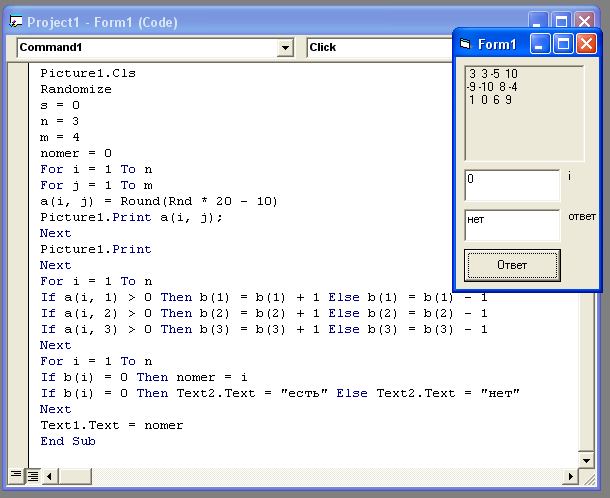This screenshot has width=610, height=498.
Task: Minimize the Project1 code window
Action: pyautogui.click(x=538, y=21)
